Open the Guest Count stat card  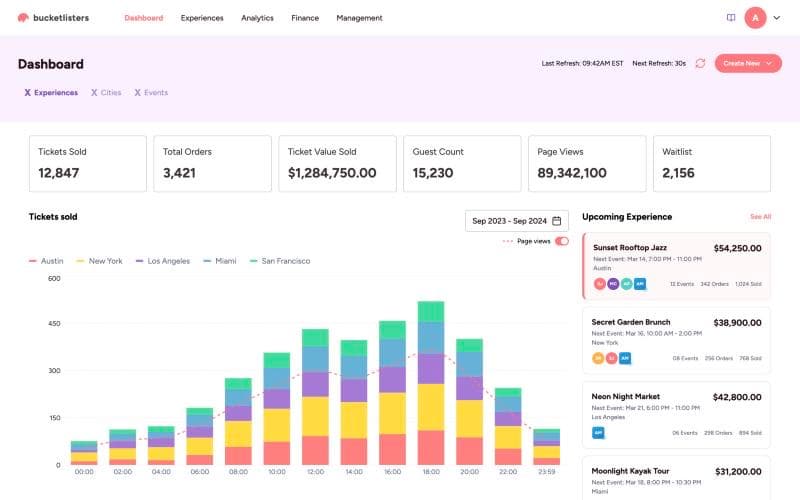[x=462, y=164]
